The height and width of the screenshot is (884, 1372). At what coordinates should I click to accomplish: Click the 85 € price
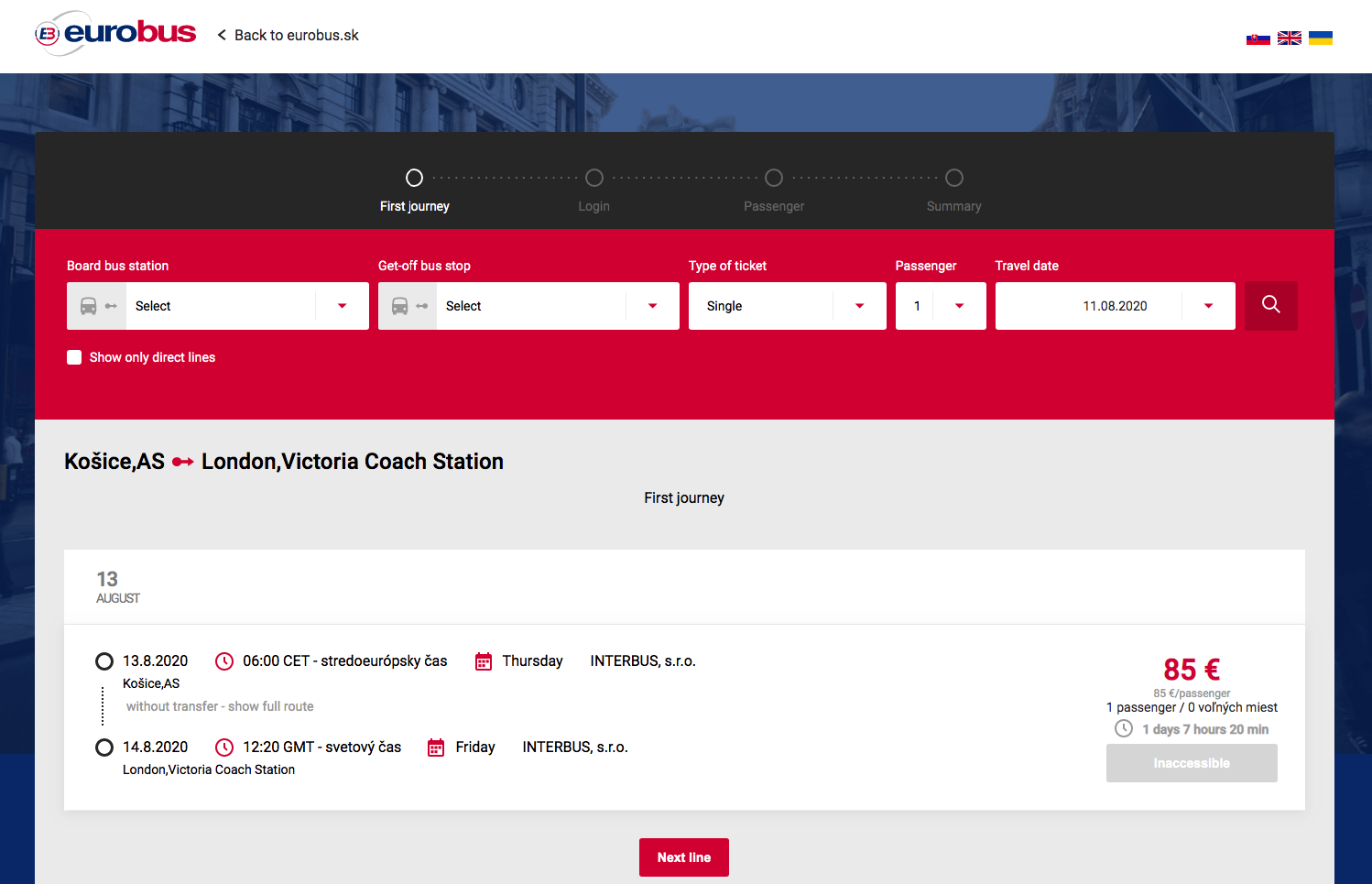click(1192, 670)
